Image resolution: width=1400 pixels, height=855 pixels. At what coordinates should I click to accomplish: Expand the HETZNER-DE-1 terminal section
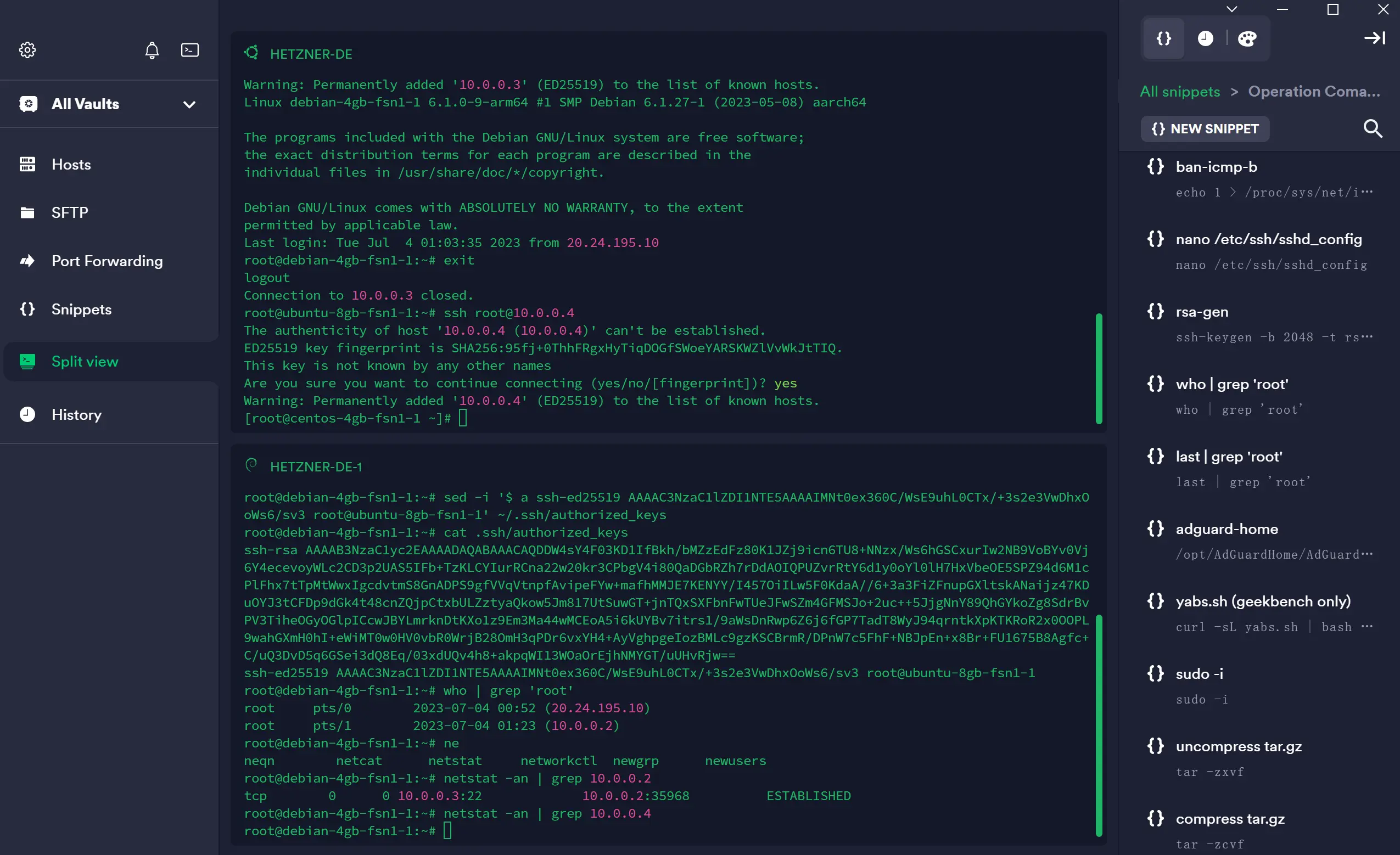point(316,466)
